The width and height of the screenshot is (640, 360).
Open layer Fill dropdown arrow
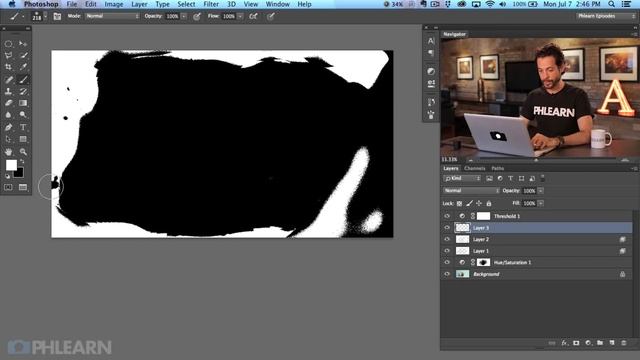pos(541,203)
